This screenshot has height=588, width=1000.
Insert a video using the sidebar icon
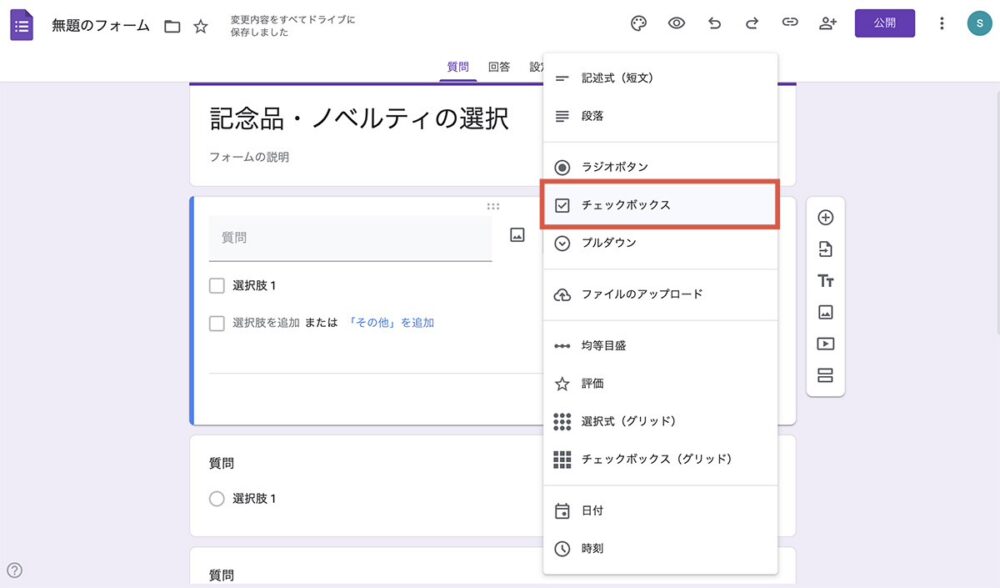click(x=825, y=345)
